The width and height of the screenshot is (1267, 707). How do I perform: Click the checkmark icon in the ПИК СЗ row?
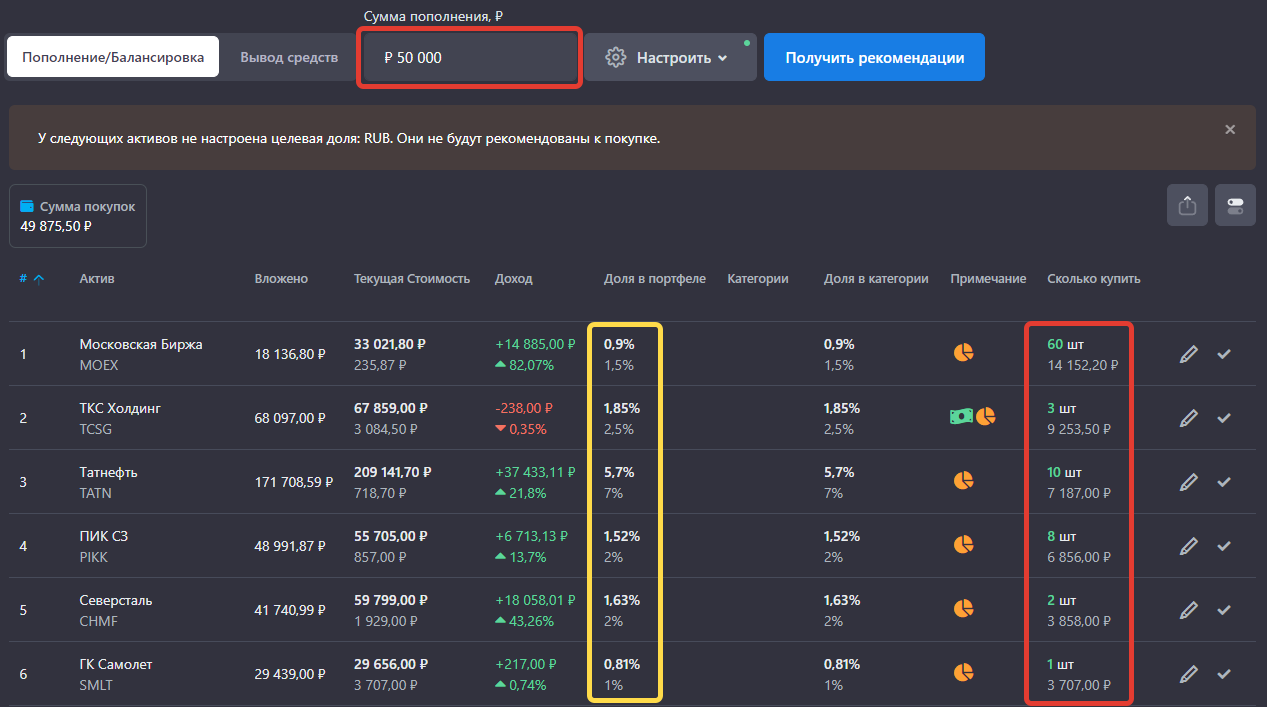1224,546
